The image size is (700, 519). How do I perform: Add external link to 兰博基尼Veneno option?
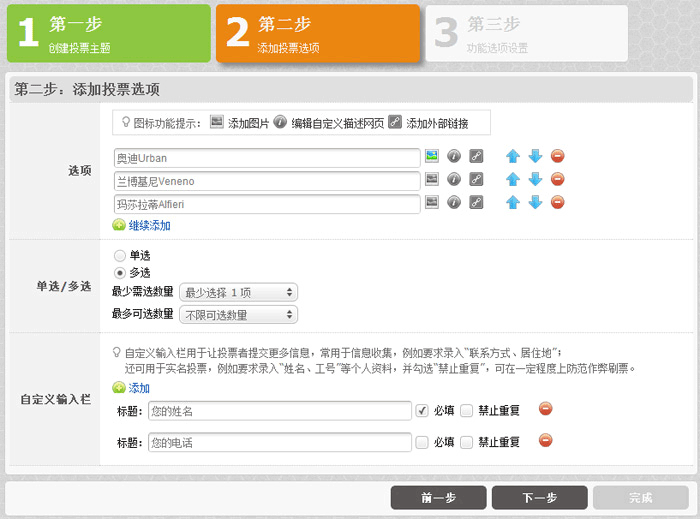(x=476, y=179)
